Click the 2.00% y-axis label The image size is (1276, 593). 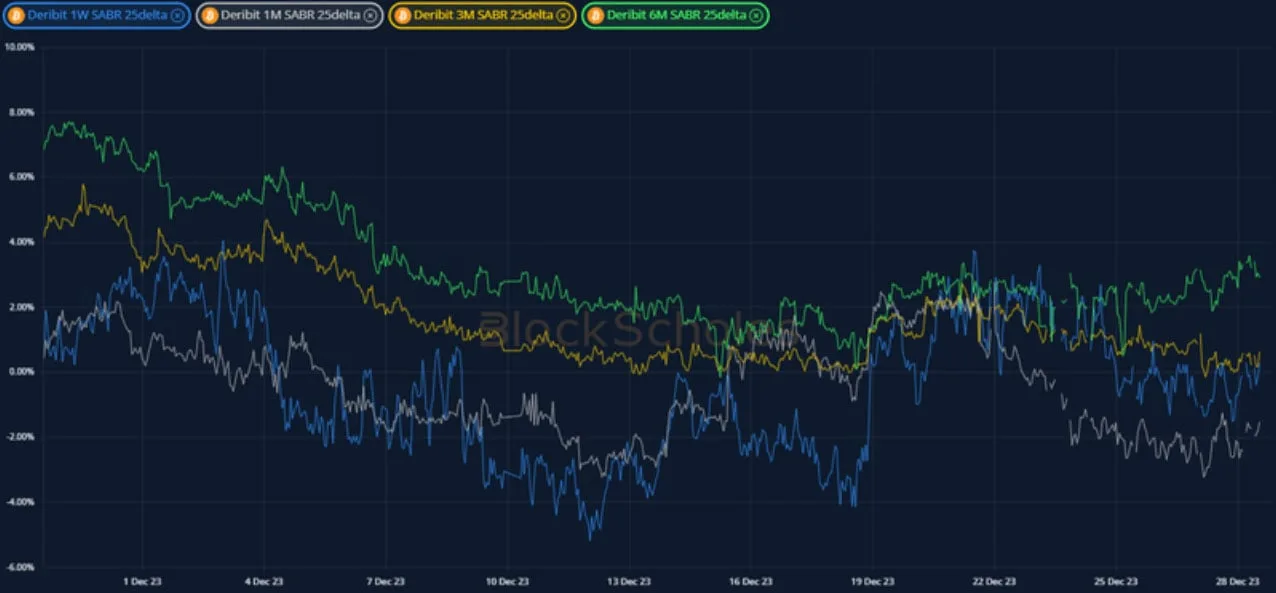[21, 307]
